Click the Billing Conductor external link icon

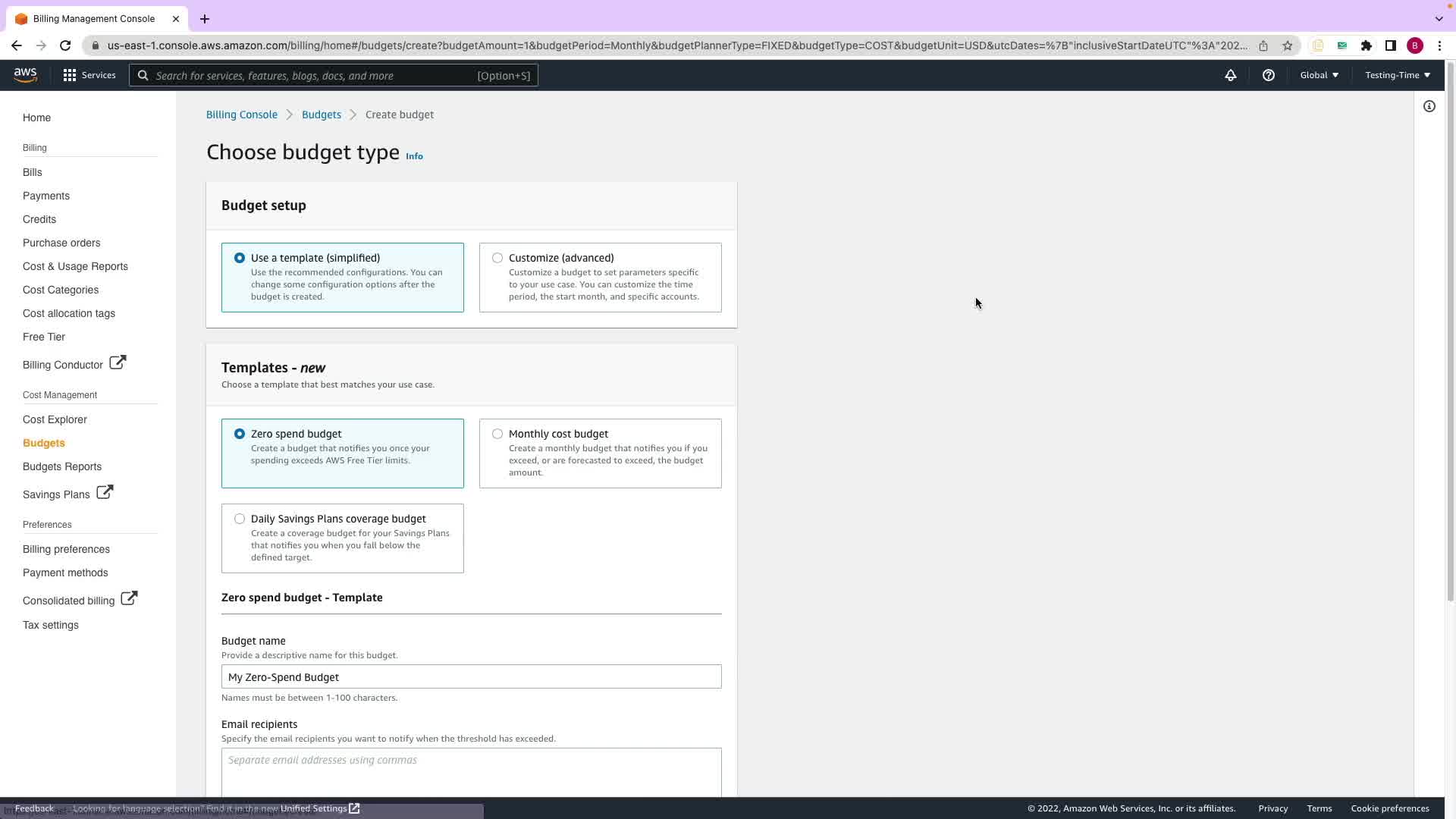[118, 362]
